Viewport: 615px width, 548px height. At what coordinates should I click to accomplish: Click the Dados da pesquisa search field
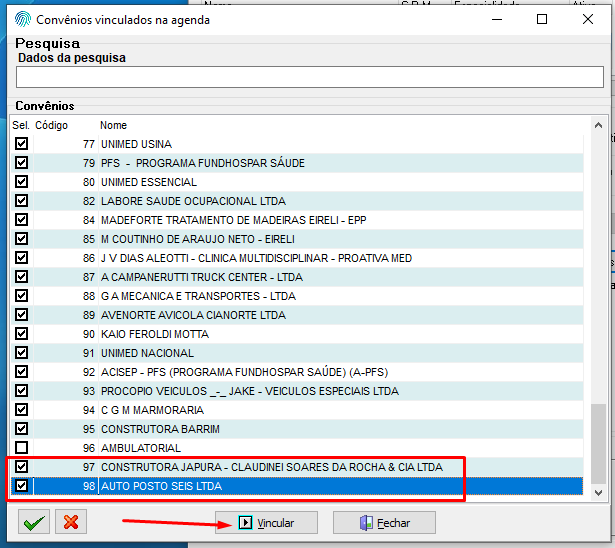point(310,77)
